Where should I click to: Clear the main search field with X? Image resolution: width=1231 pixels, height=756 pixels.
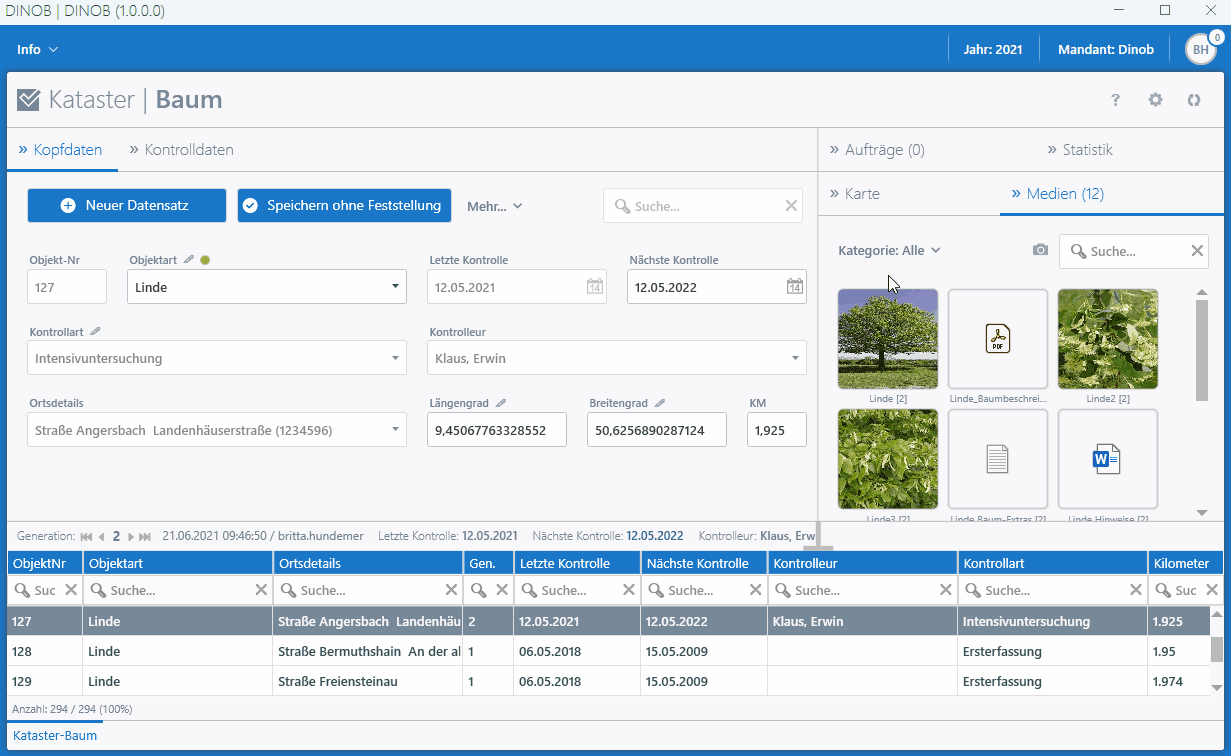coord(792,206)
